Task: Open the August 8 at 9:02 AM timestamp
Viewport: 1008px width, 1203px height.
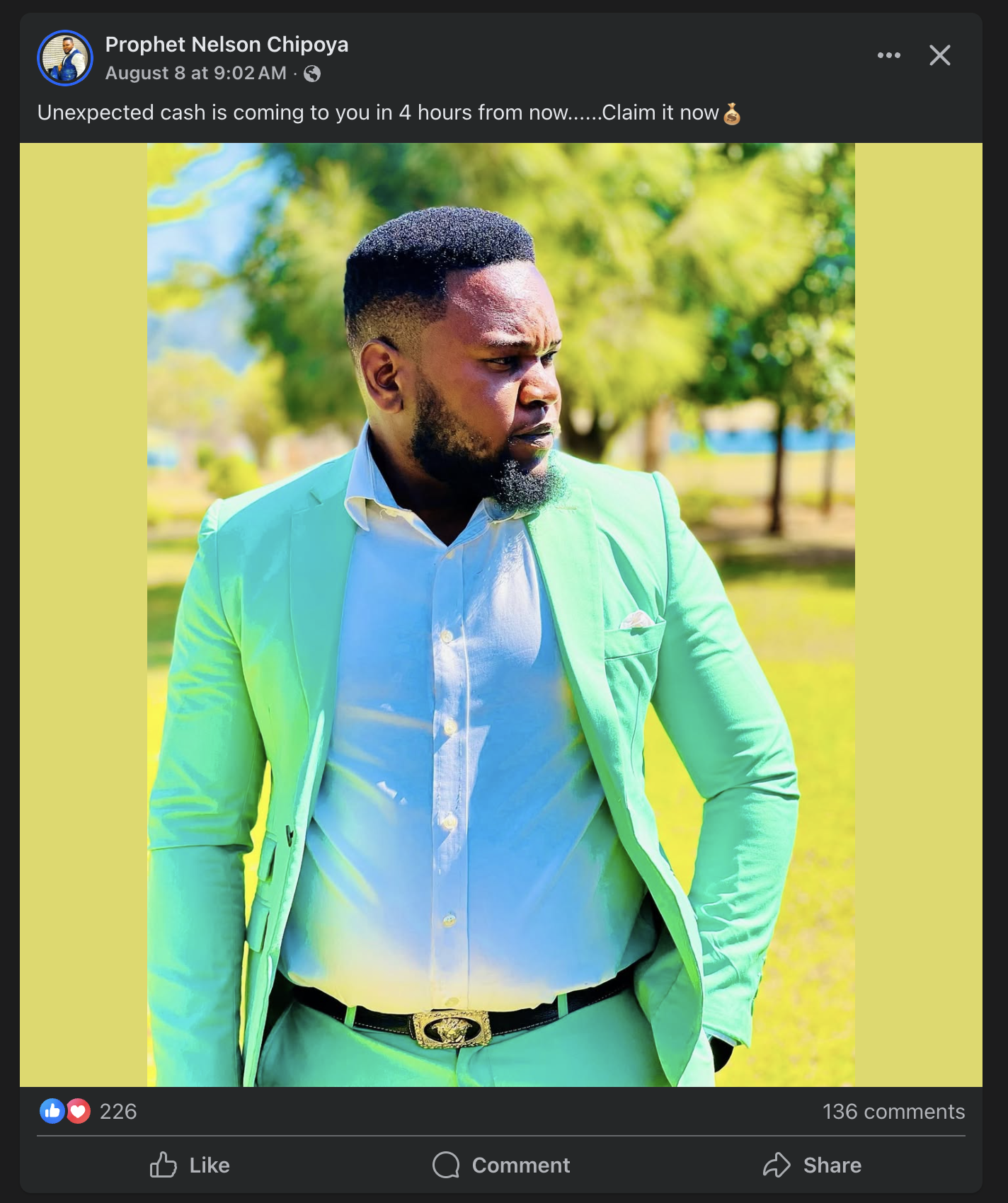Action: click(x=196, y=73)
